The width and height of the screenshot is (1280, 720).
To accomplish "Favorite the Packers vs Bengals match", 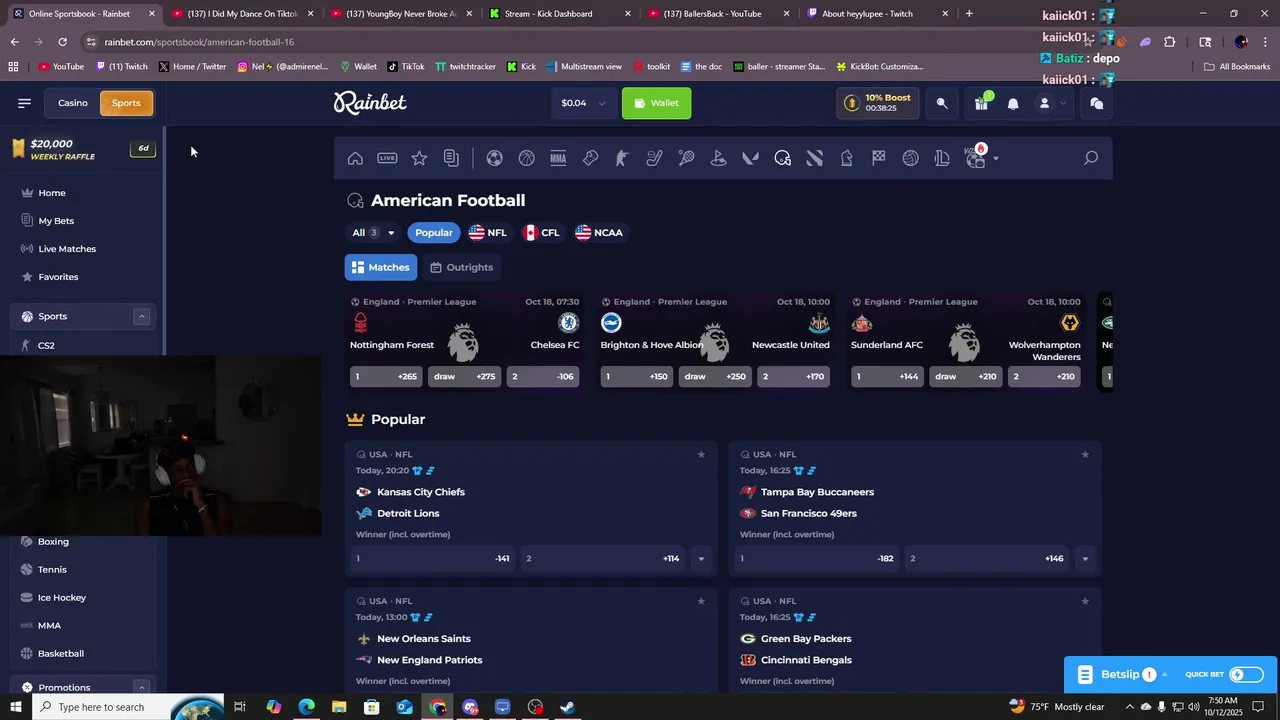I will tap(1085, 601).
